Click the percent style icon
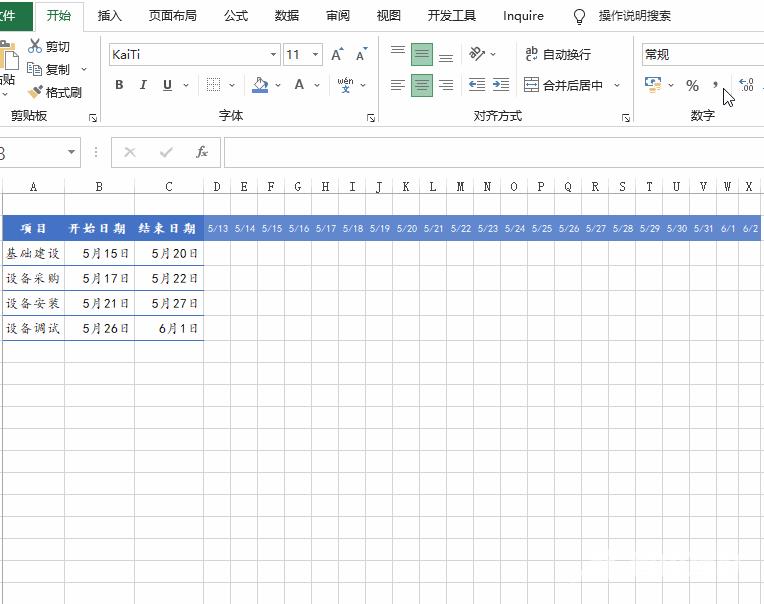The width and height of the screenshot is (764, 604). [x=692, y=86]
